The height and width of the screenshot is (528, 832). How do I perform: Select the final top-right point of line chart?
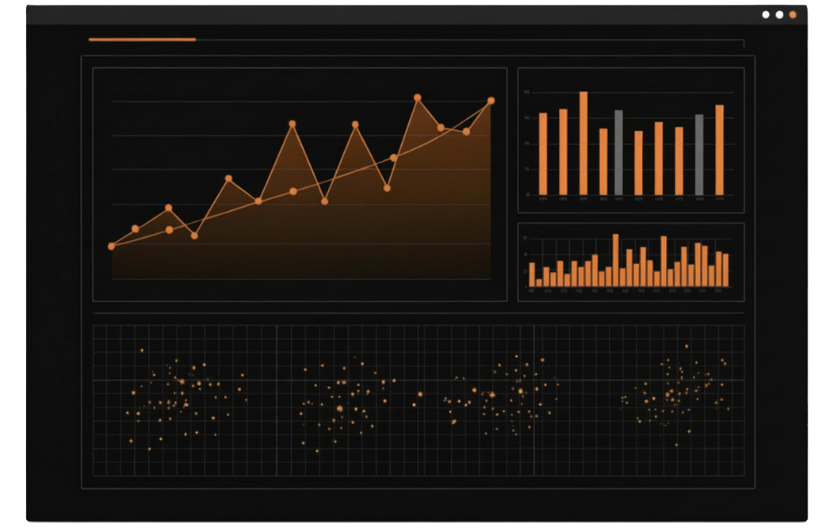pos(491,101)
